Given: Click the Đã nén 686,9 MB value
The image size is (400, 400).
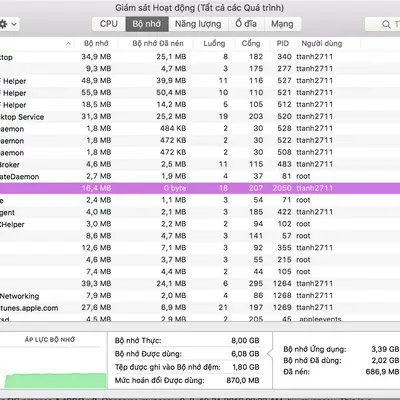Looking at the screenshot, I should pos(382,372).
